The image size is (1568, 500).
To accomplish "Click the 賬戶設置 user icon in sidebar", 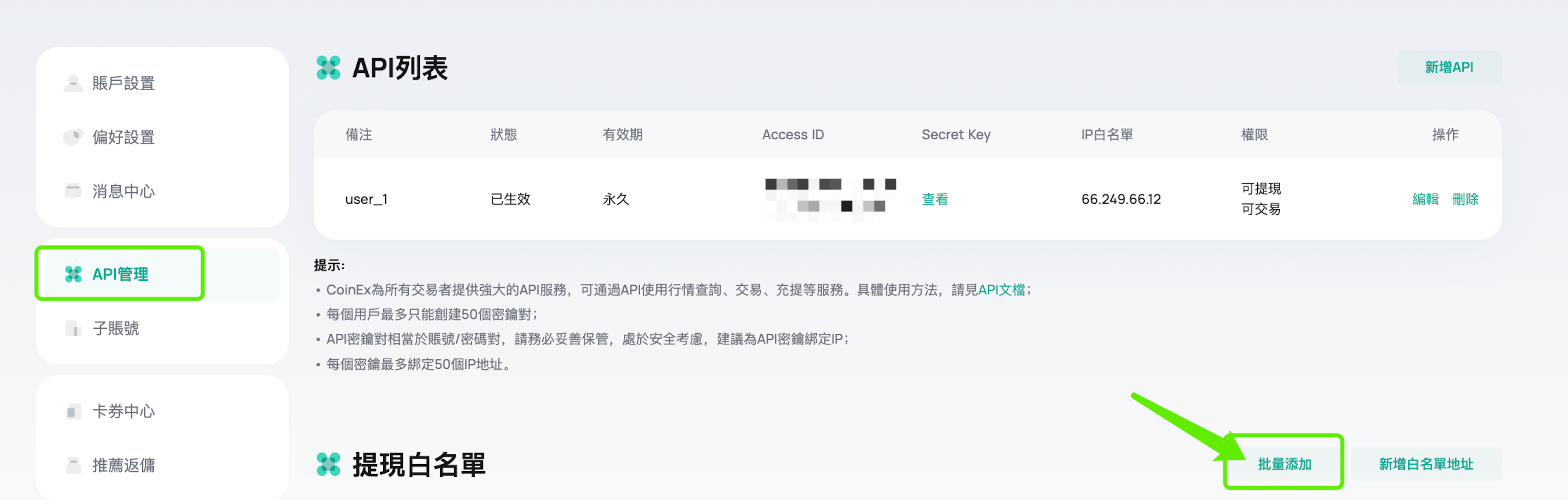I will [x=73, y=83].
